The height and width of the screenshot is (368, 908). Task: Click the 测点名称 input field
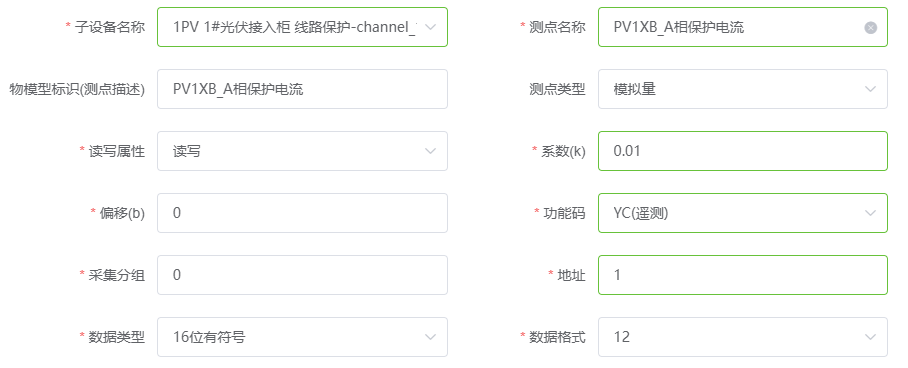(x=742, y=27)
